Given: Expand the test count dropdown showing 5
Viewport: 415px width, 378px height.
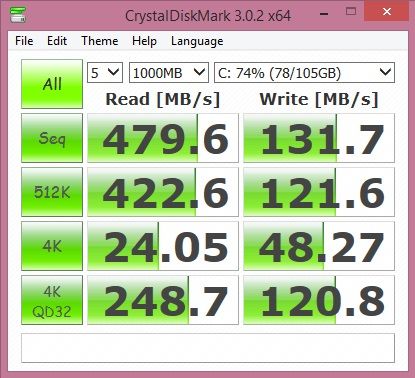Looking at the screenshot, I should click(x=105, y=73).
